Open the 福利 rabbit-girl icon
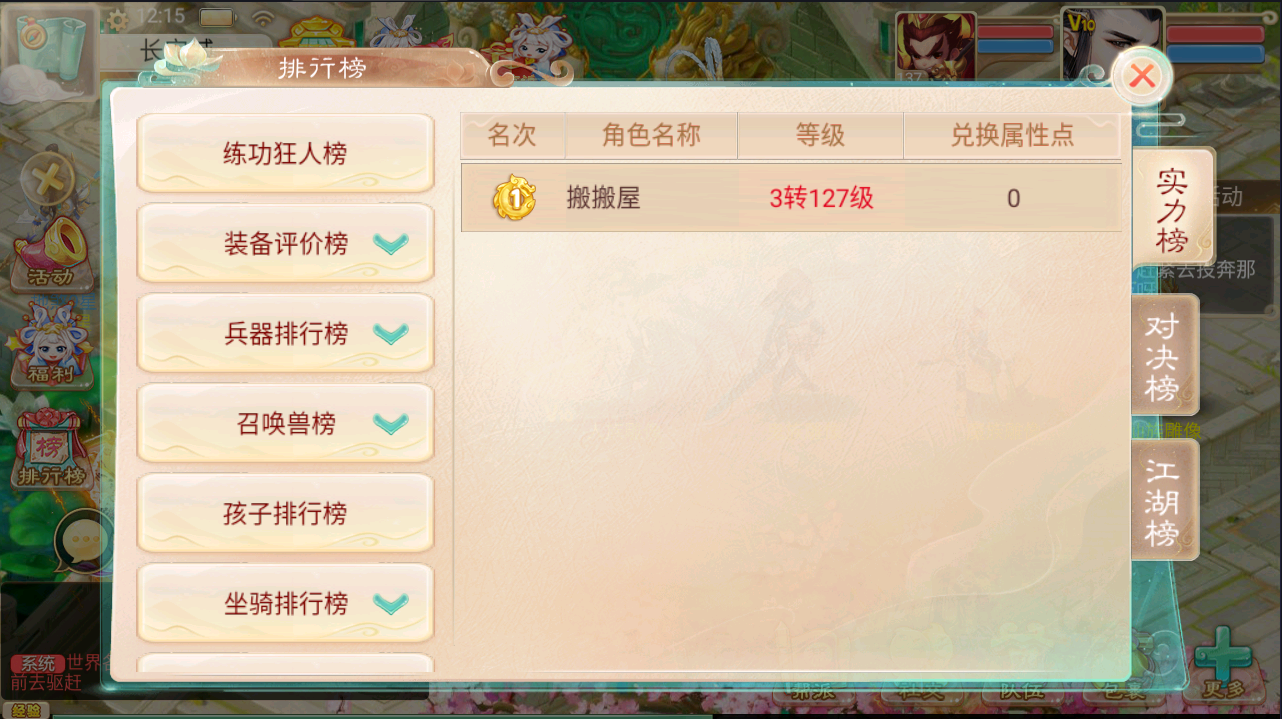Viewport: 1282px width, 719px height. click(x=52, y=345)
